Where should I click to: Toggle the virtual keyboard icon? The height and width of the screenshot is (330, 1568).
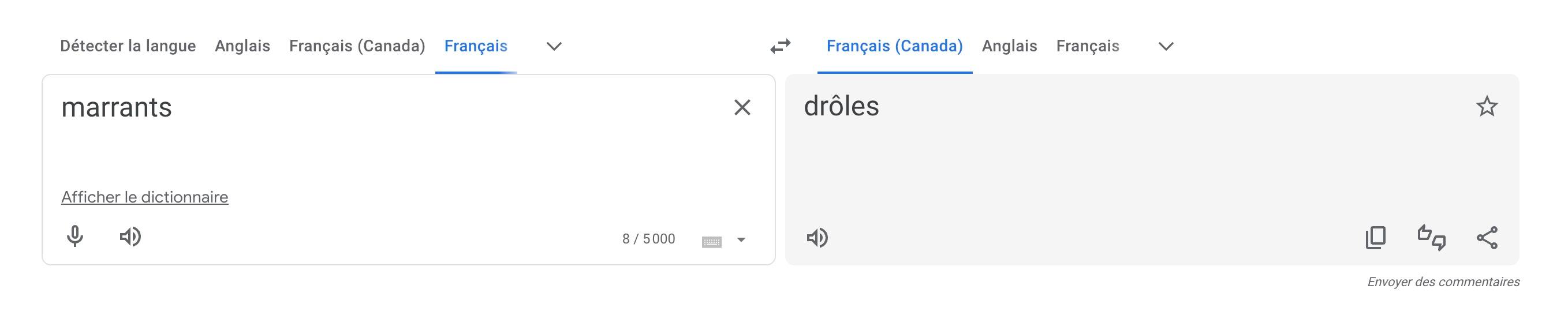pyautogui.click(x=712, y=241)
